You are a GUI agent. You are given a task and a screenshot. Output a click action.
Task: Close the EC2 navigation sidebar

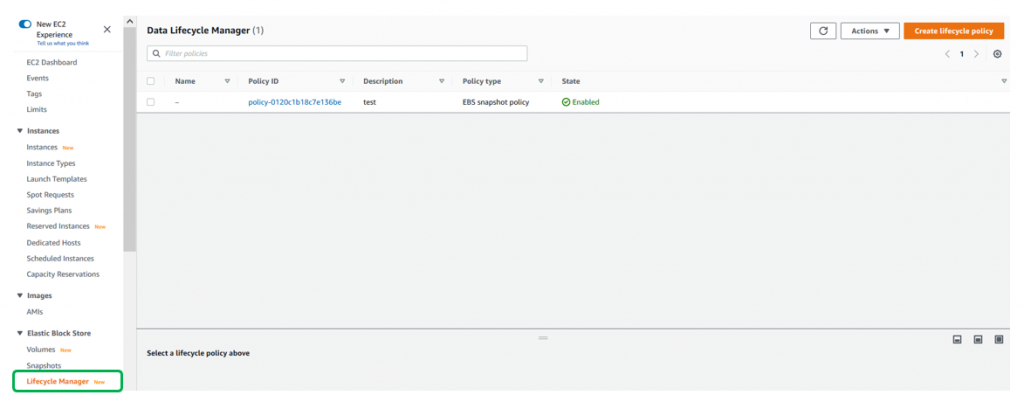[x=107, y=29]
